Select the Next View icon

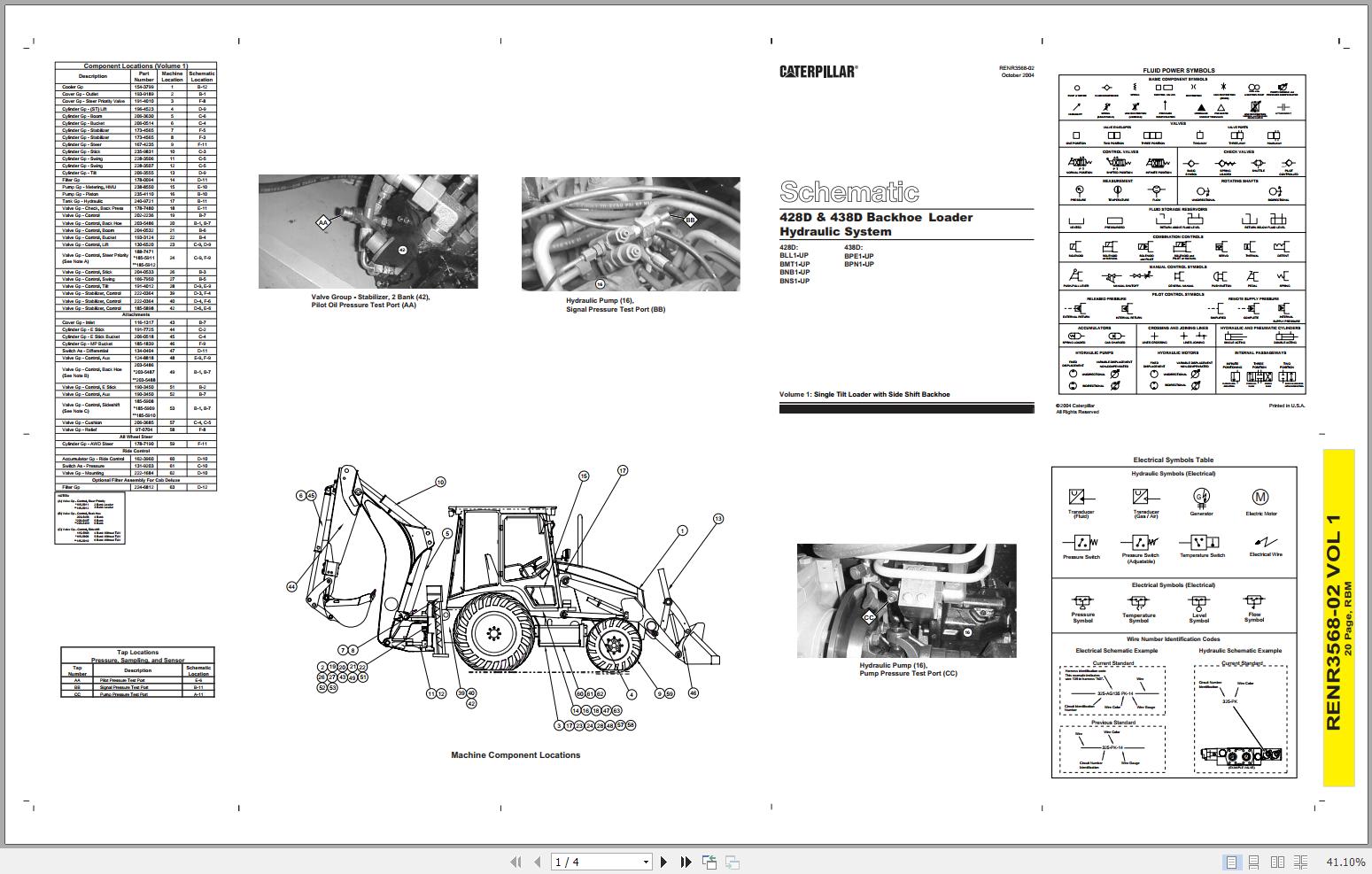[731, 861]
